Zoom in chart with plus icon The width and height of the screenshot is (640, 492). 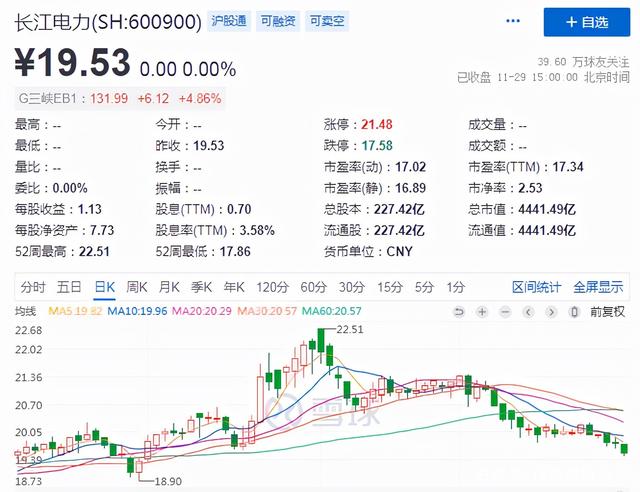tap(482, 312)
